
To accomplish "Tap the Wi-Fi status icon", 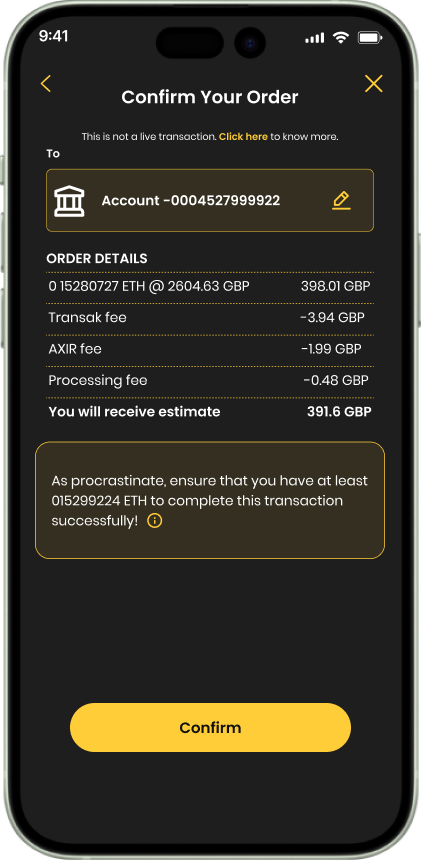I will (x=341, y=37).
